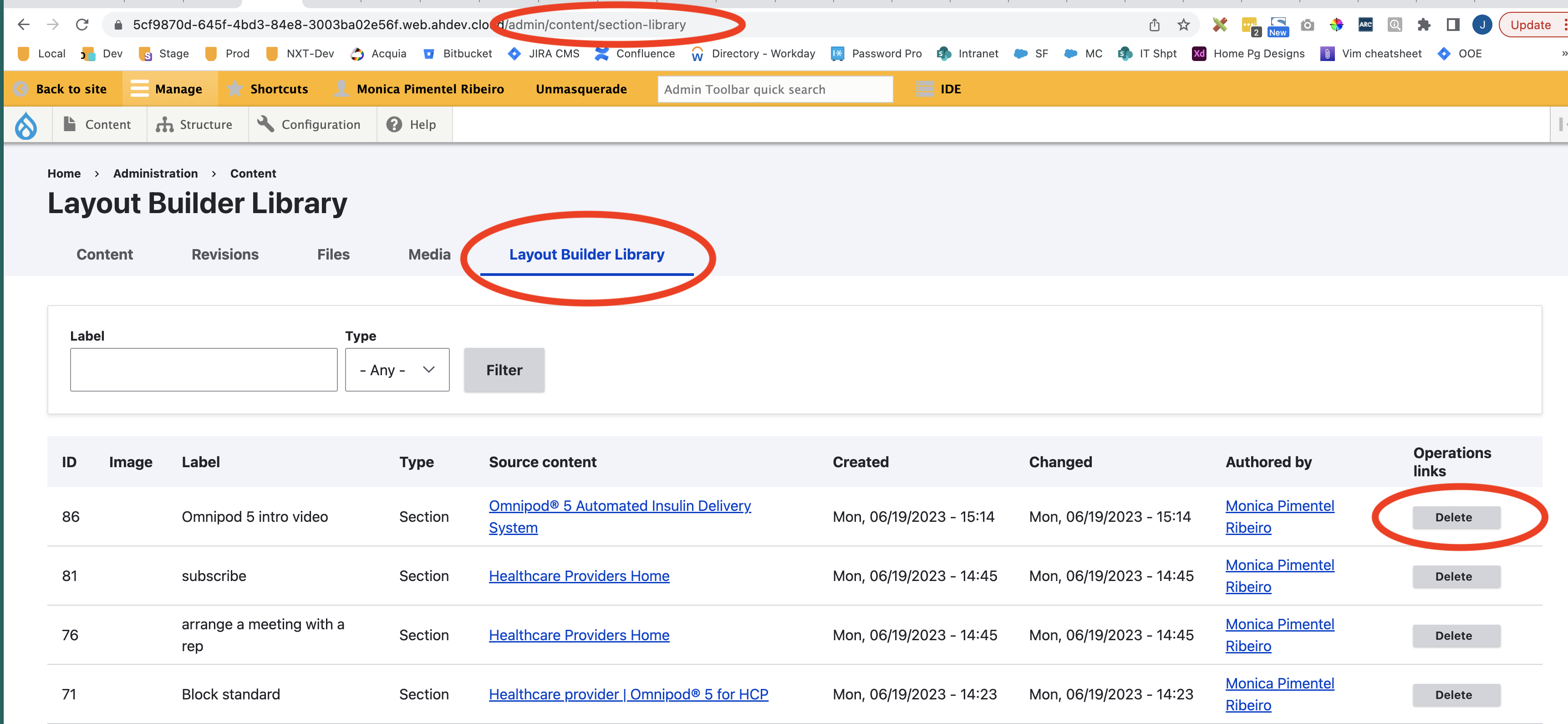Click the address bar URL

click(x=409, y=24)
